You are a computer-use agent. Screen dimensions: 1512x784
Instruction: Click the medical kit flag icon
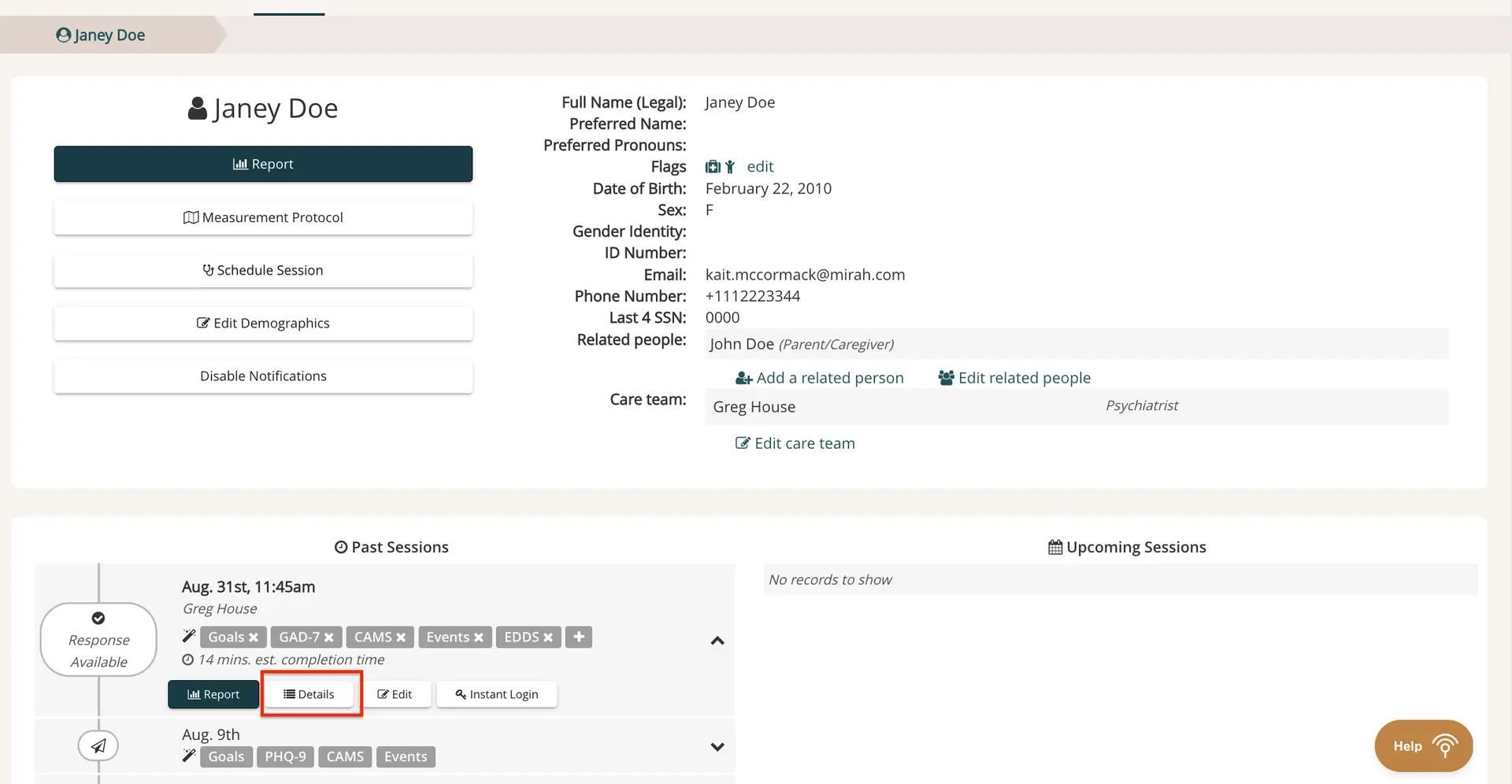[713, 167]
